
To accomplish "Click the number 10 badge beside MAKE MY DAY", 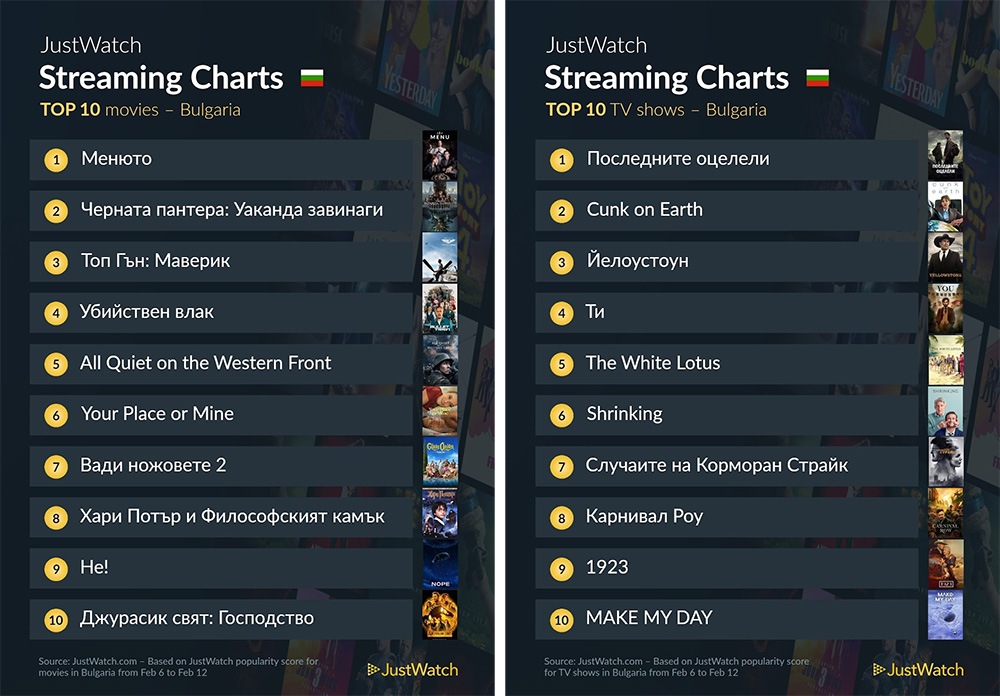I will tap(562, 619).
